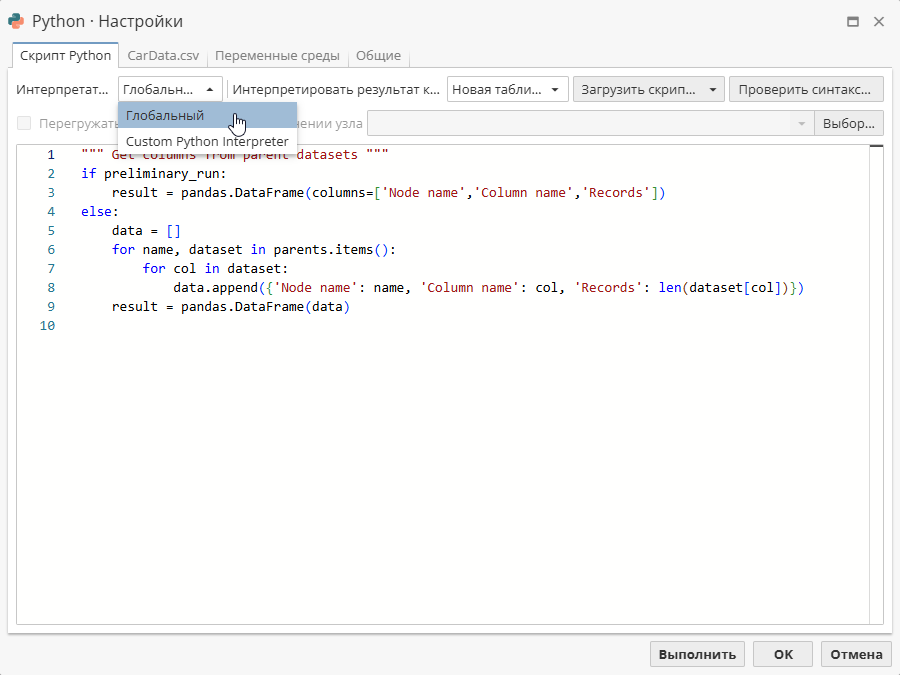This screenshot has height=675, width=900.
Task: Click on 'if preliminary_run:' code line
Action: [154, 173]
